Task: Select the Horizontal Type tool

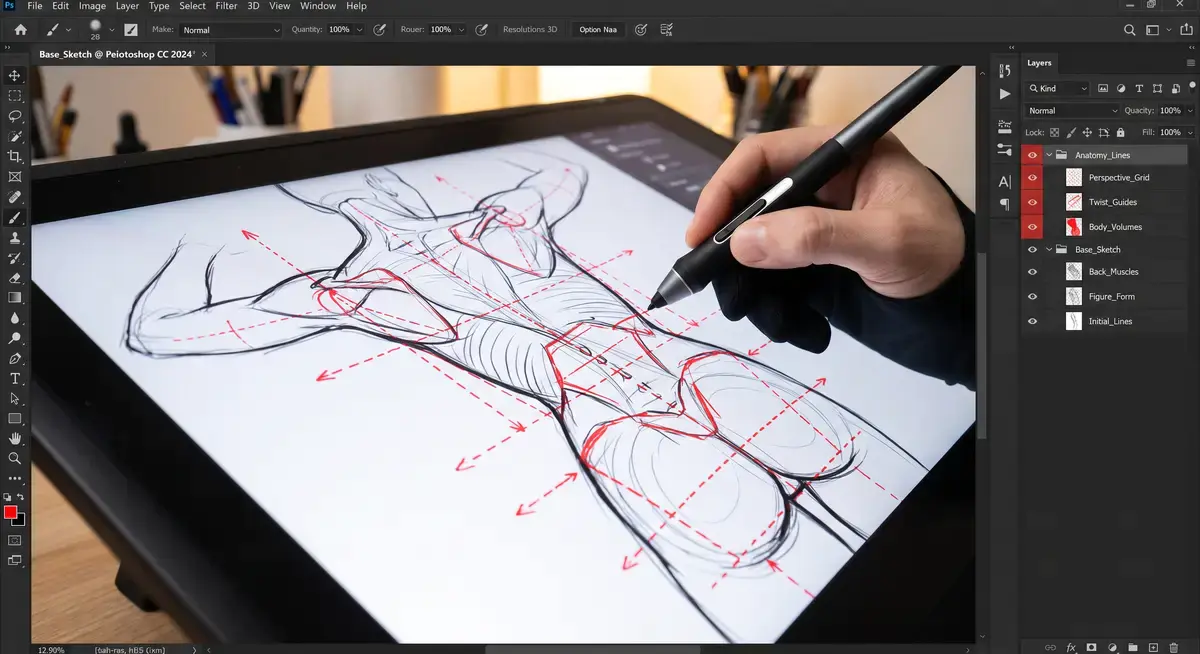Action: 15,378
